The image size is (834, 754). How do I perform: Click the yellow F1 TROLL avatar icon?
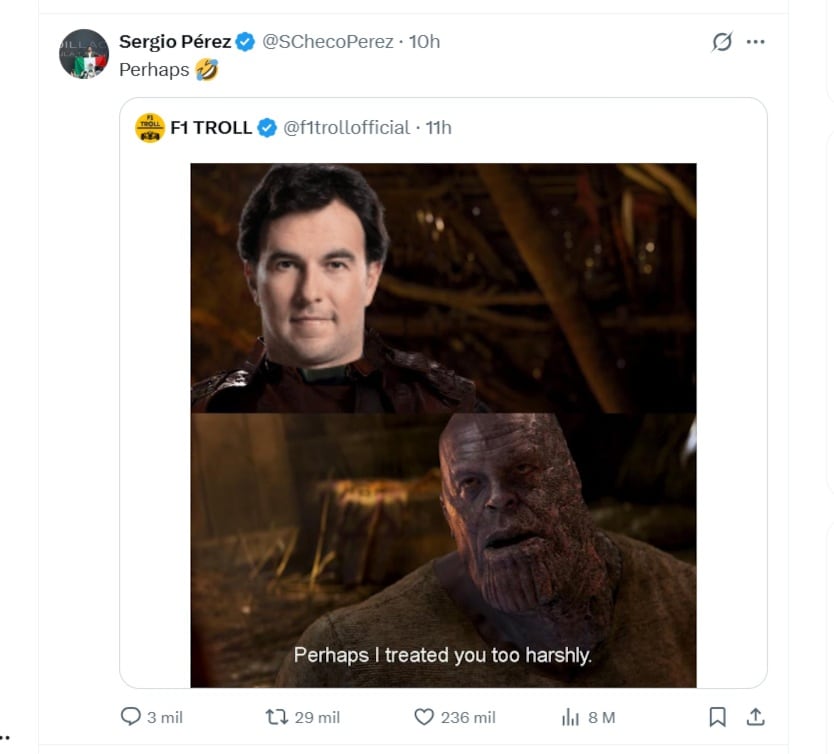(x=150, y=128)
